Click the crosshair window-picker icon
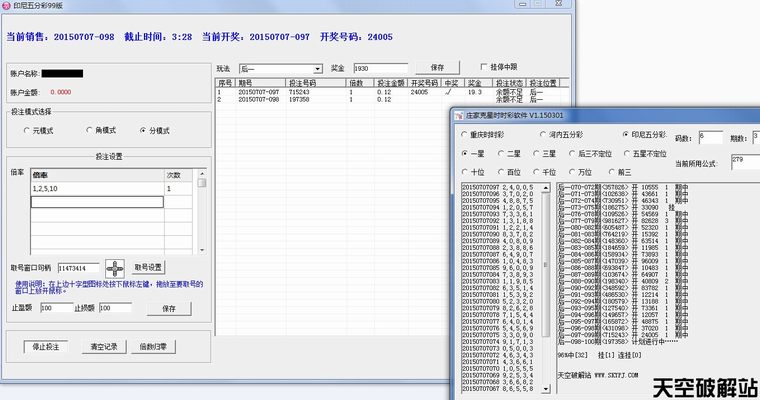 tap(115, 267)
